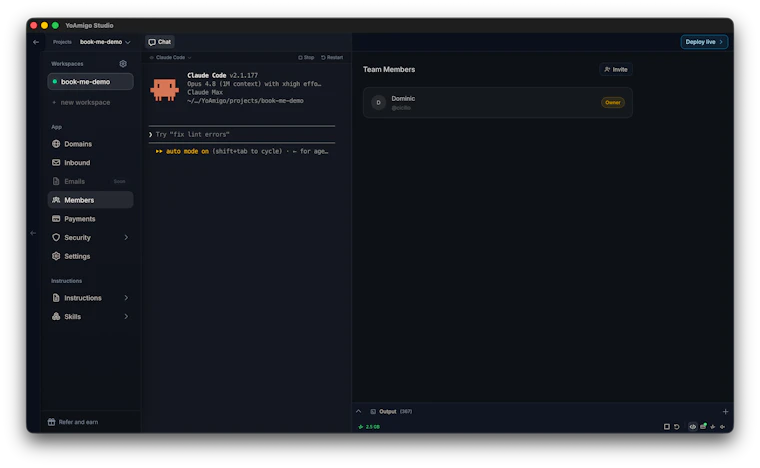Select the book-me-demo workspace

tap(91, 82)
